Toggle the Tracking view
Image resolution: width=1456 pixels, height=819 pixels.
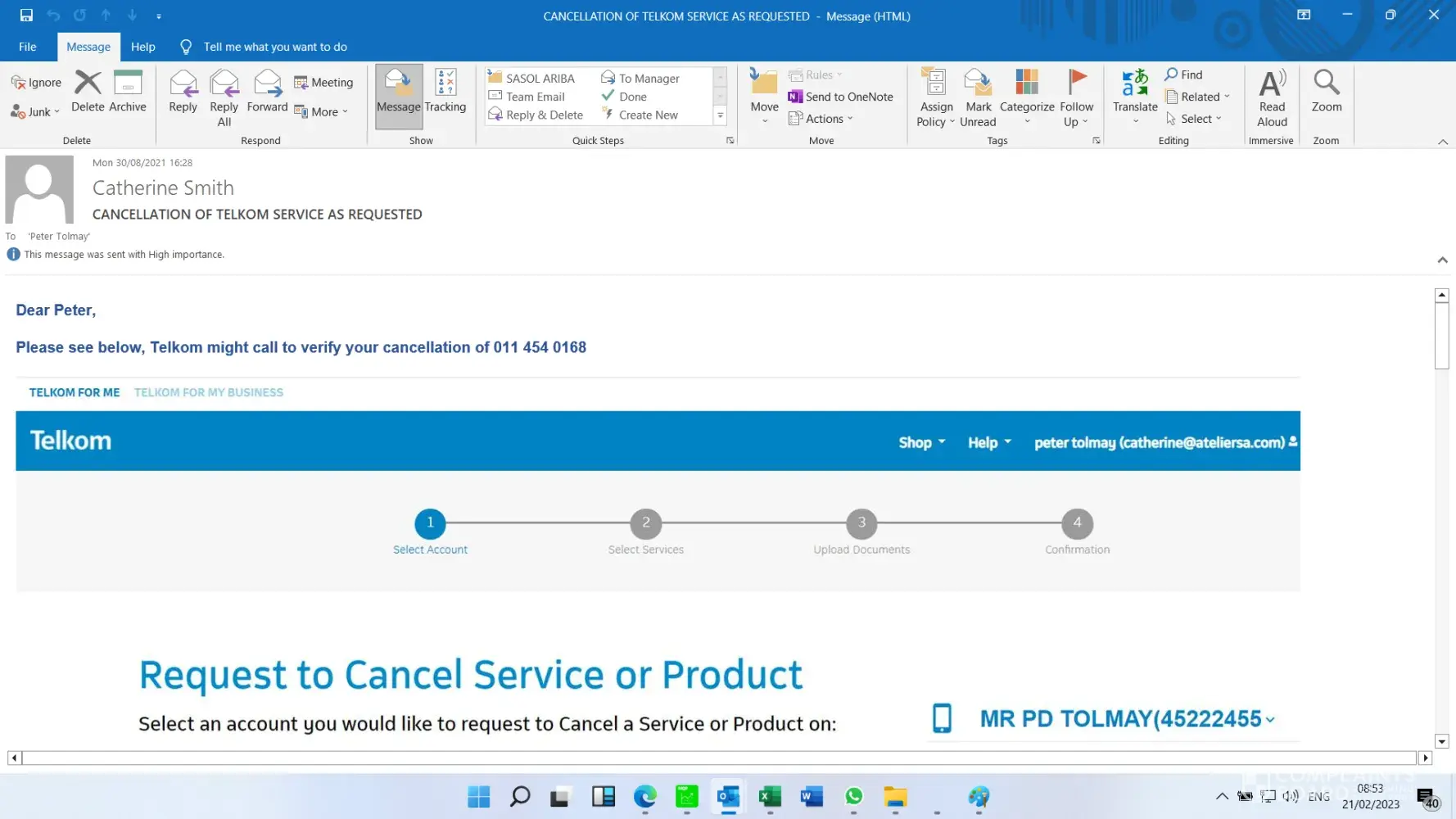445,92
